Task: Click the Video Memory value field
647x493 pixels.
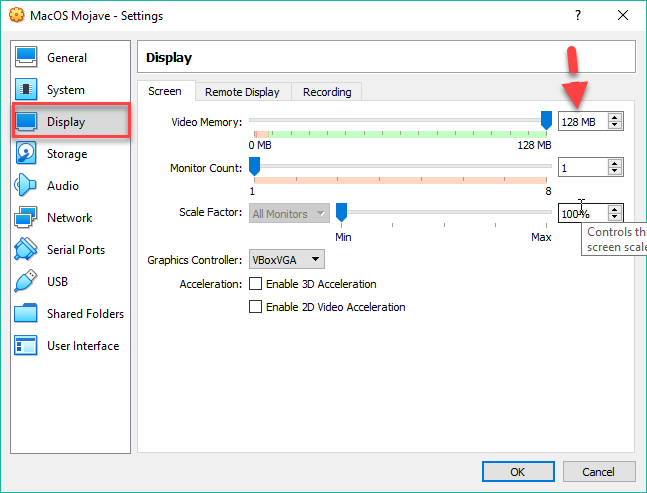Action: click(582, 122)
